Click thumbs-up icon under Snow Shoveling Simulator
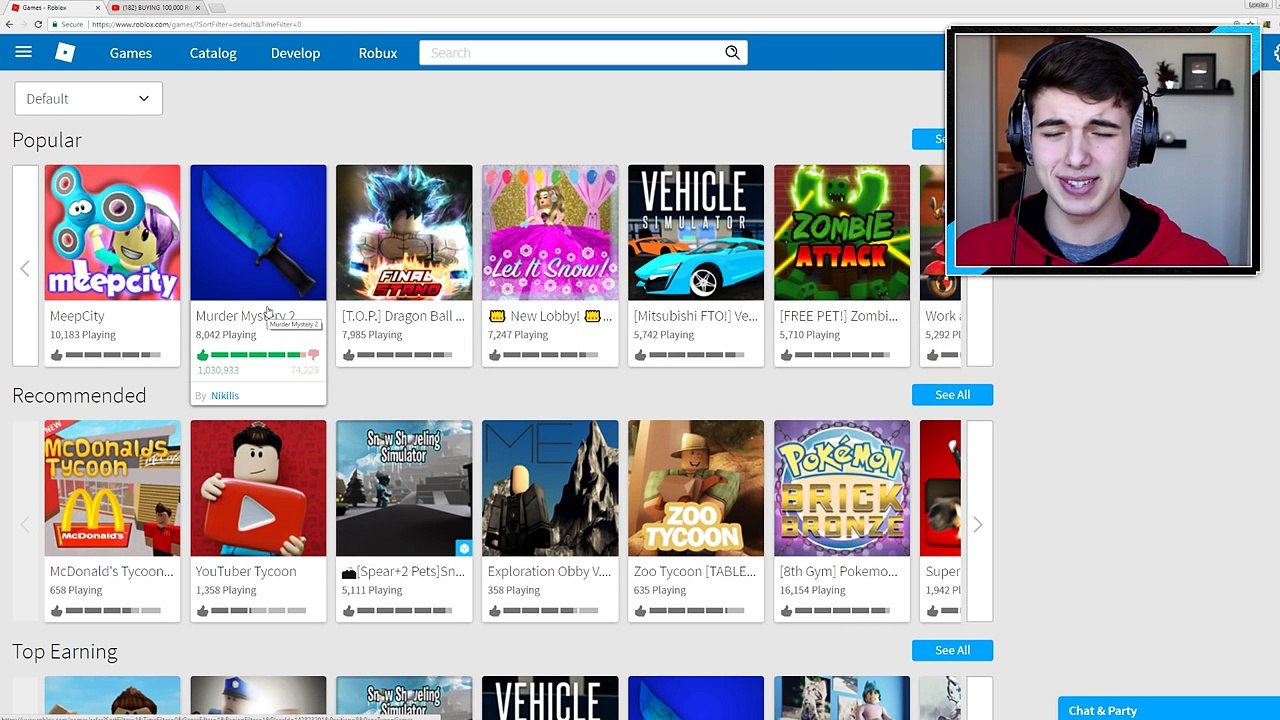The height and width of the screenshot is (720, 1280). click(349, 610)
